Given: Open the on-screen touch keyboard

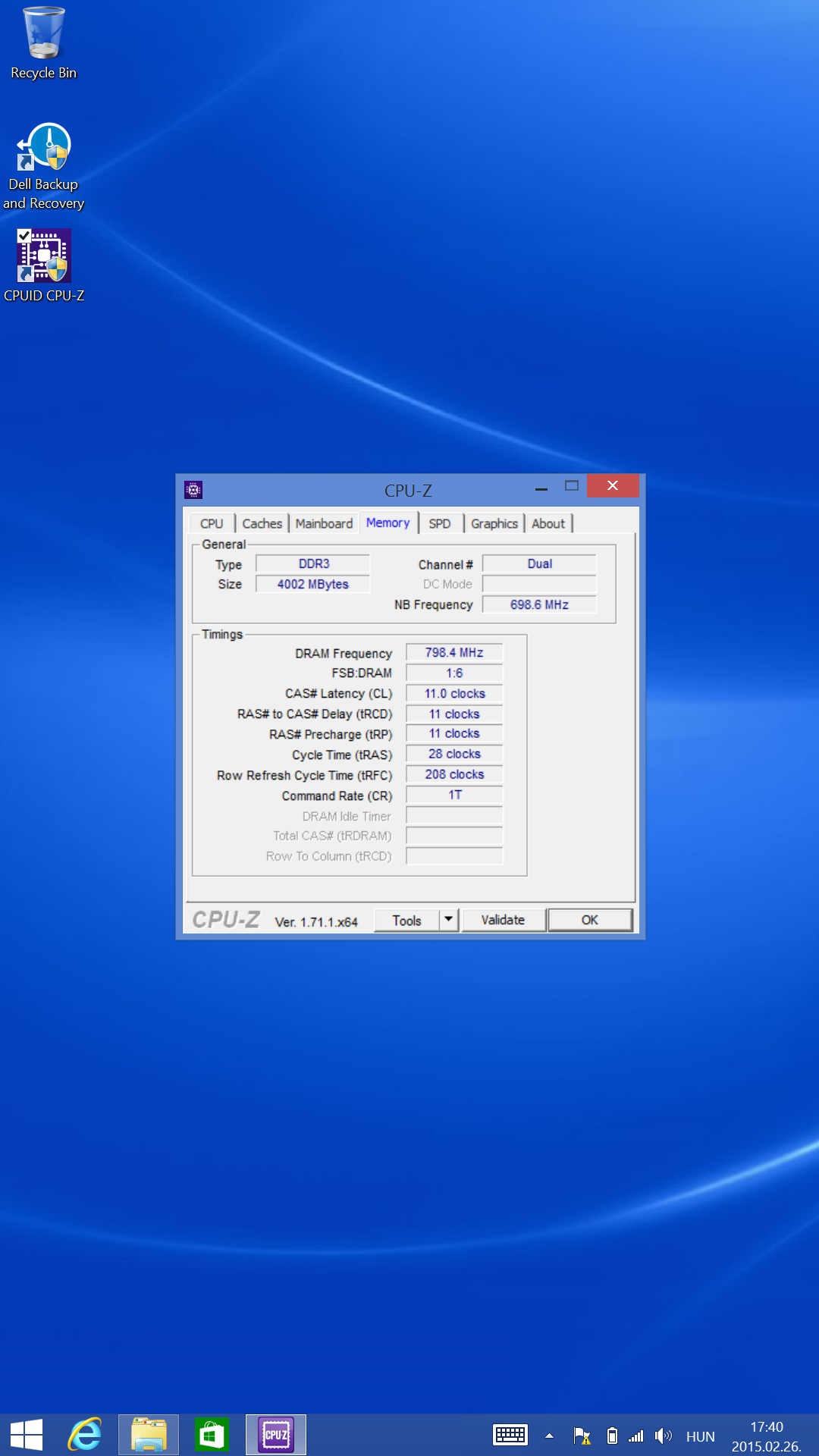Looking at the screenshot, I should (510, 1436).
